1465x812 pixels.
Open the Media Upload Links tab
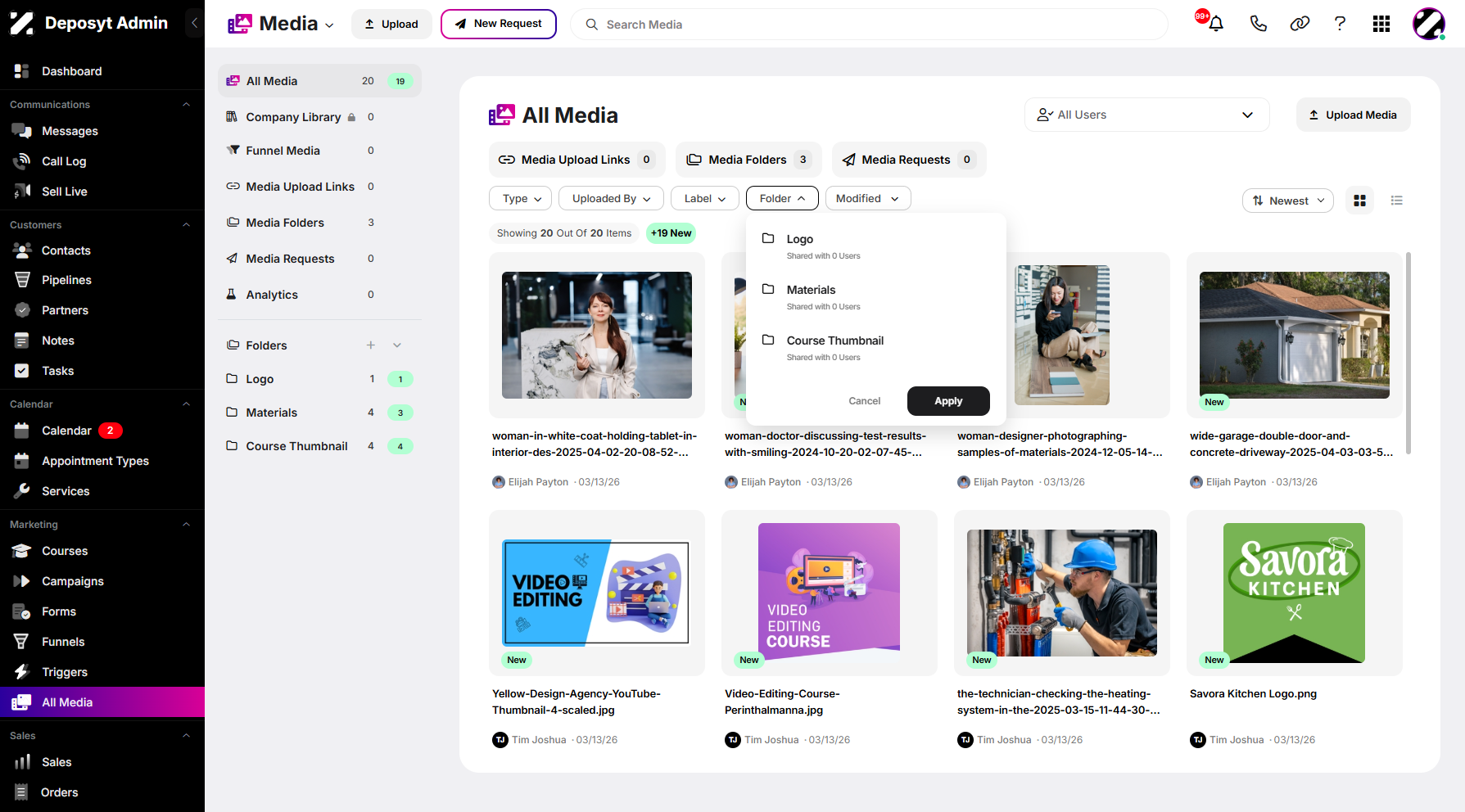tap(577, 160)
